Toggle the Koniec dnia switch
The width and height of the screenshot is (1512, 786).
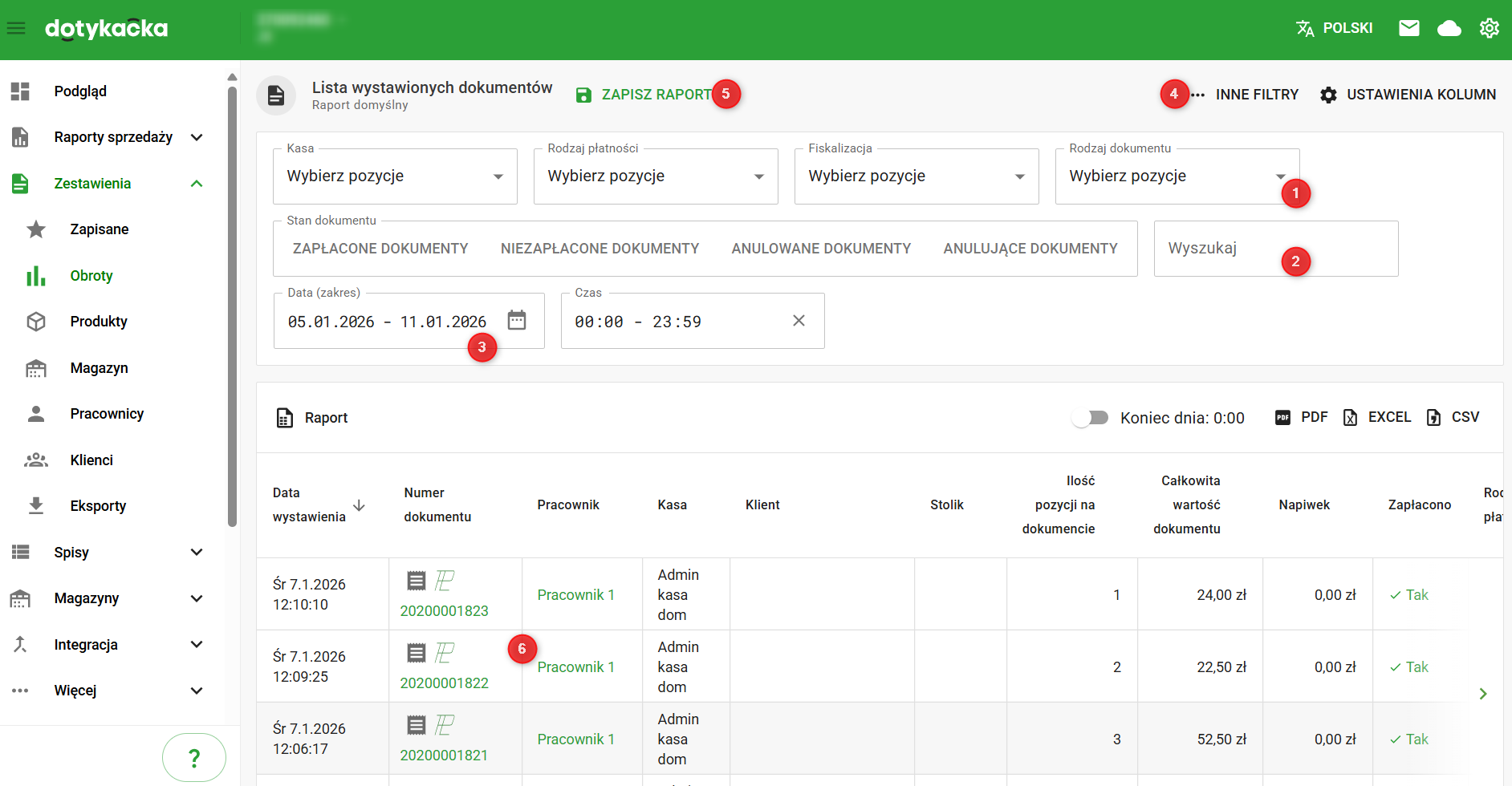[1090, 418]
